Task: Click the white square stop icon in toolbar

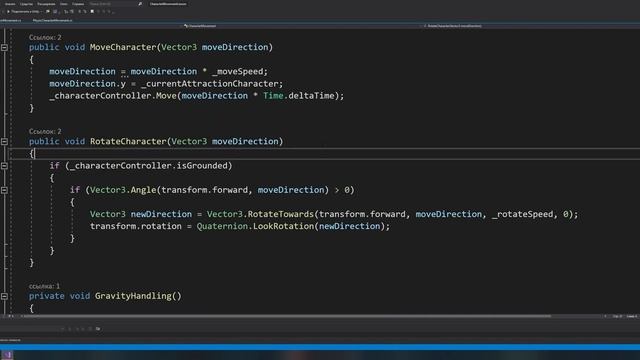Action: click(92, 11)
